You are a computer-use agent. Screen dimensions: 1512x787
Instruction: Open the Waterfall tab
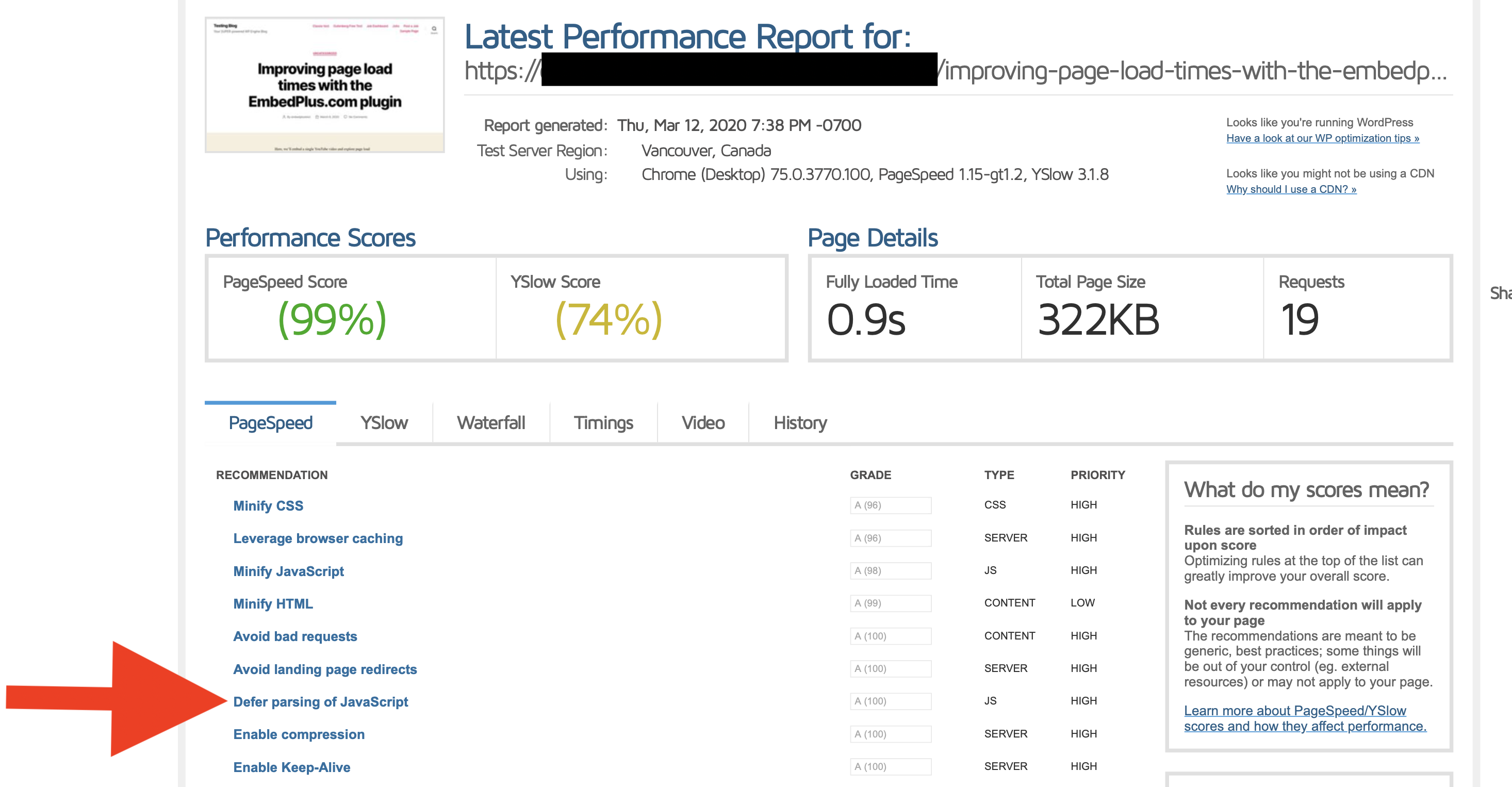click(x=491, y=422)
